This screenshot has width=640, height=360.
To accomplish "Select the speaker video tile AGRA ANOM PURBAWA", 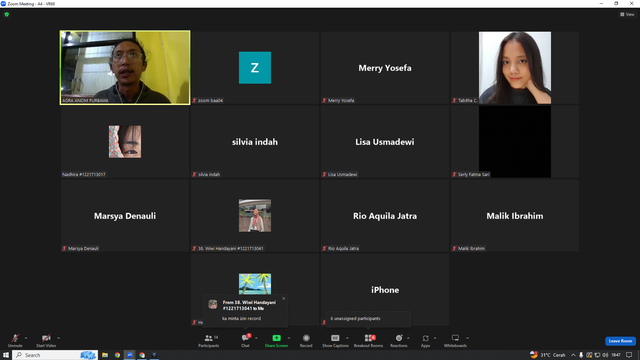I will (x=125, y=68).
